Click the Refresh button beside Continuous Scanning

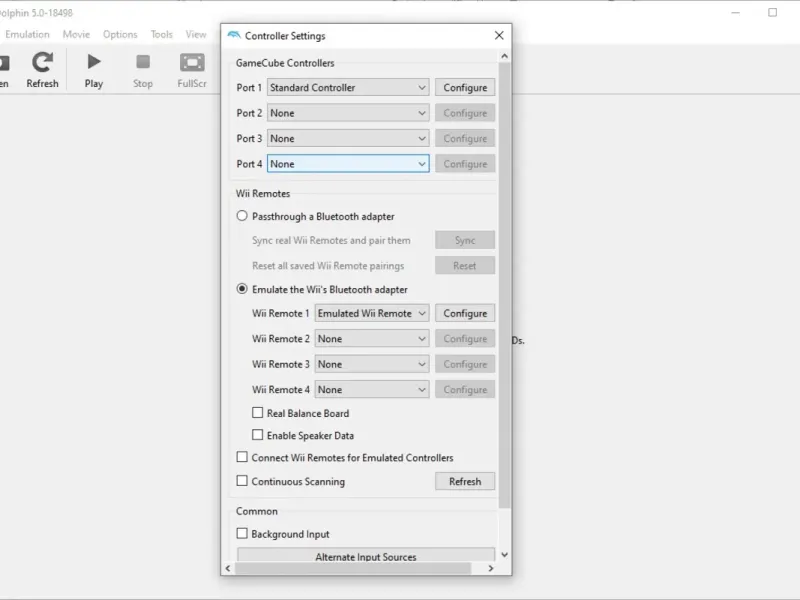click(465, 481)
